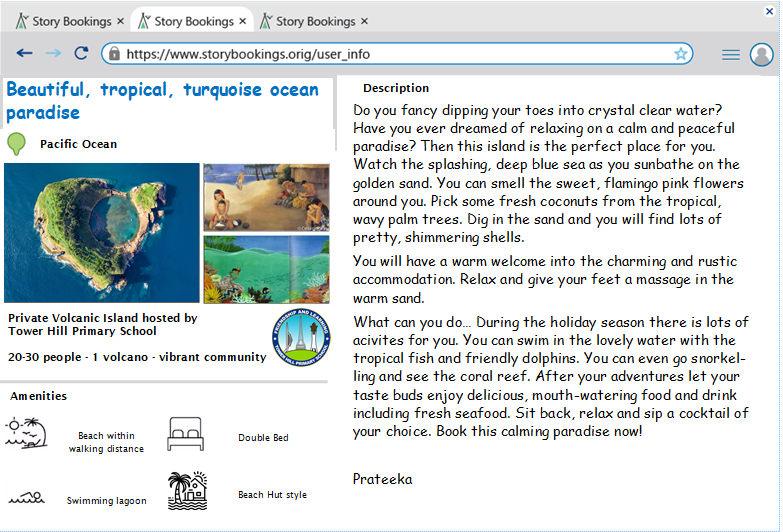Click the paragraph starting 'What can you do'

tap(551, 377)
